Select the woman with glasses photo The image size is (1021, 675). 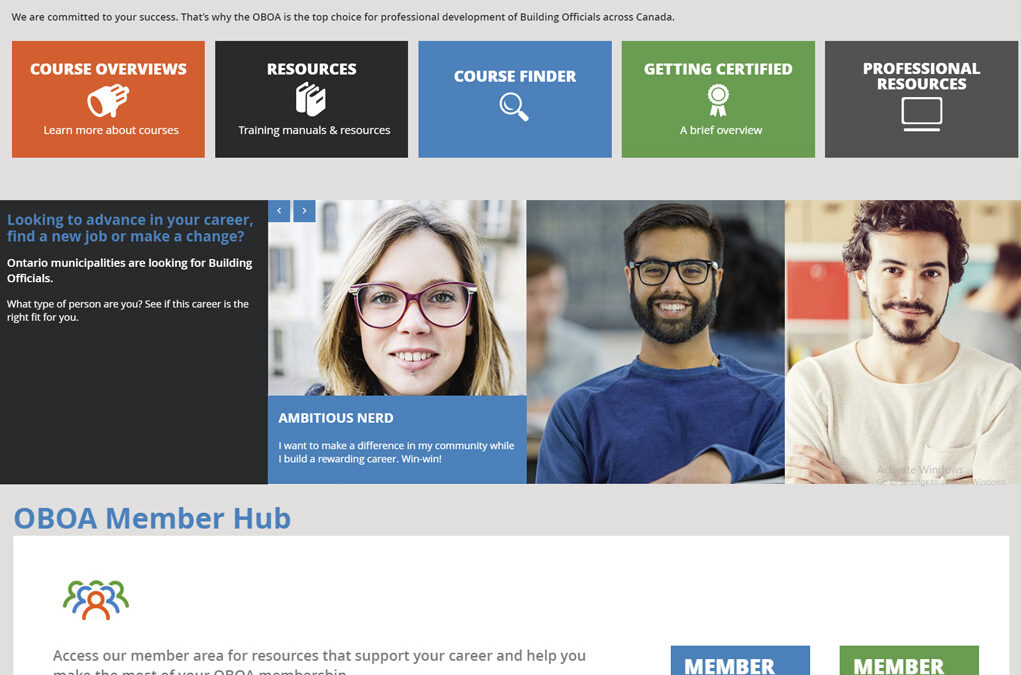pyautogui.click(x=397, y=298)
